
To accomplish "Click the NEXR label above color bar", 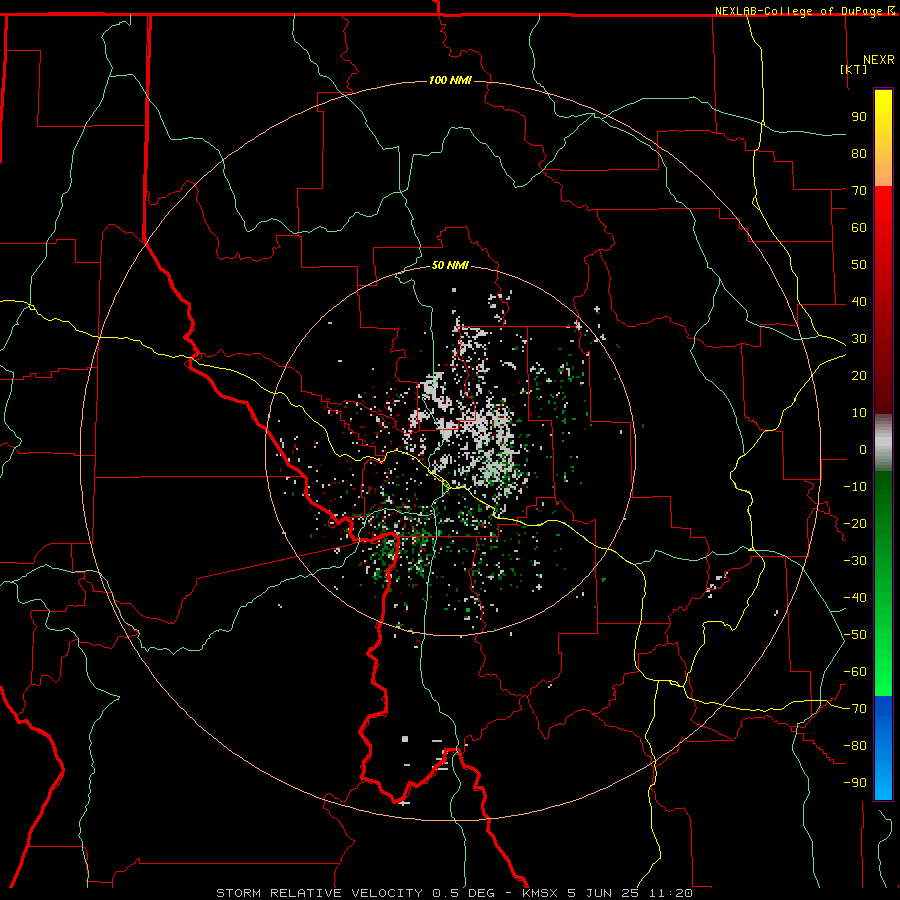I will tap(879, 60).
